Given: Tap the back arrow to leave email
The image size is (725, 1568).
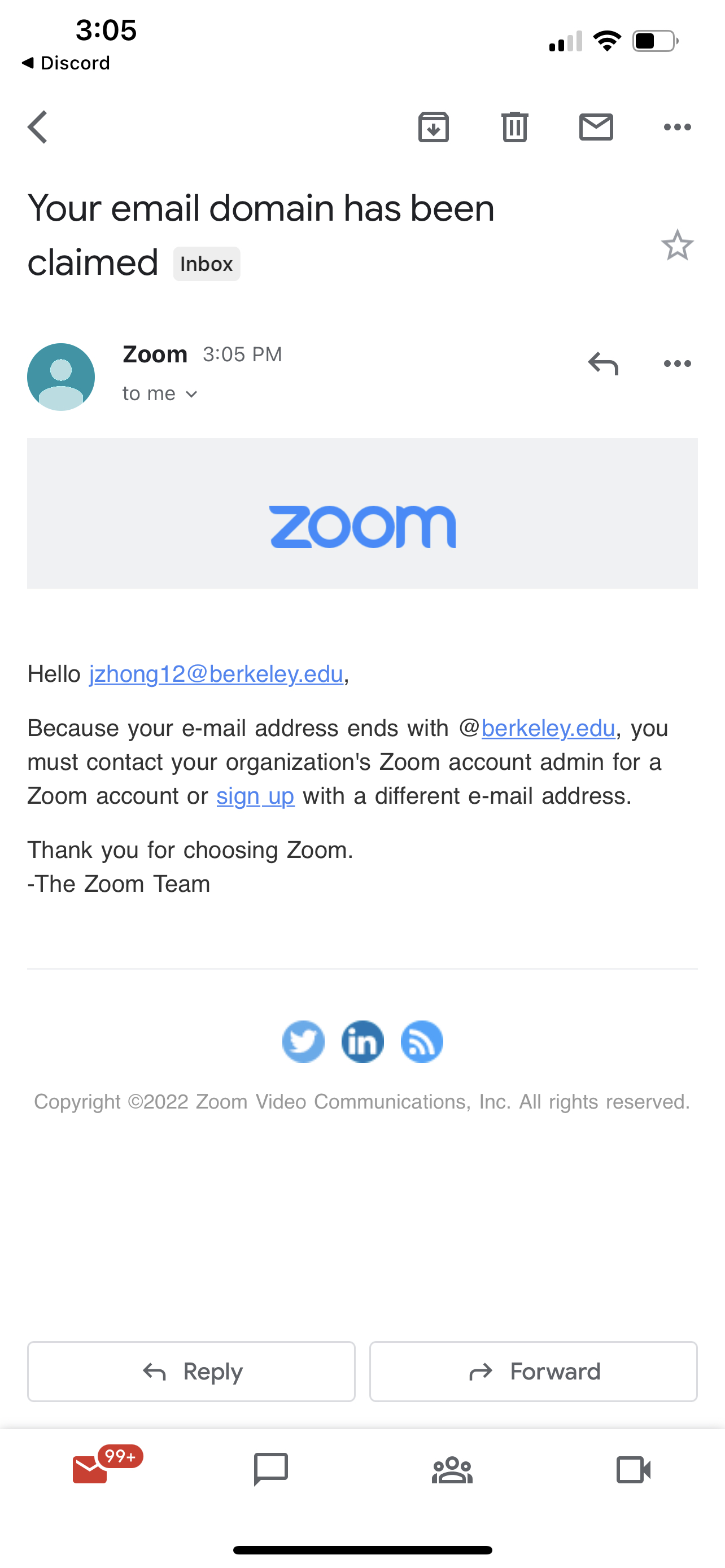Looking at the screenshot, I should tap(38, 127).
